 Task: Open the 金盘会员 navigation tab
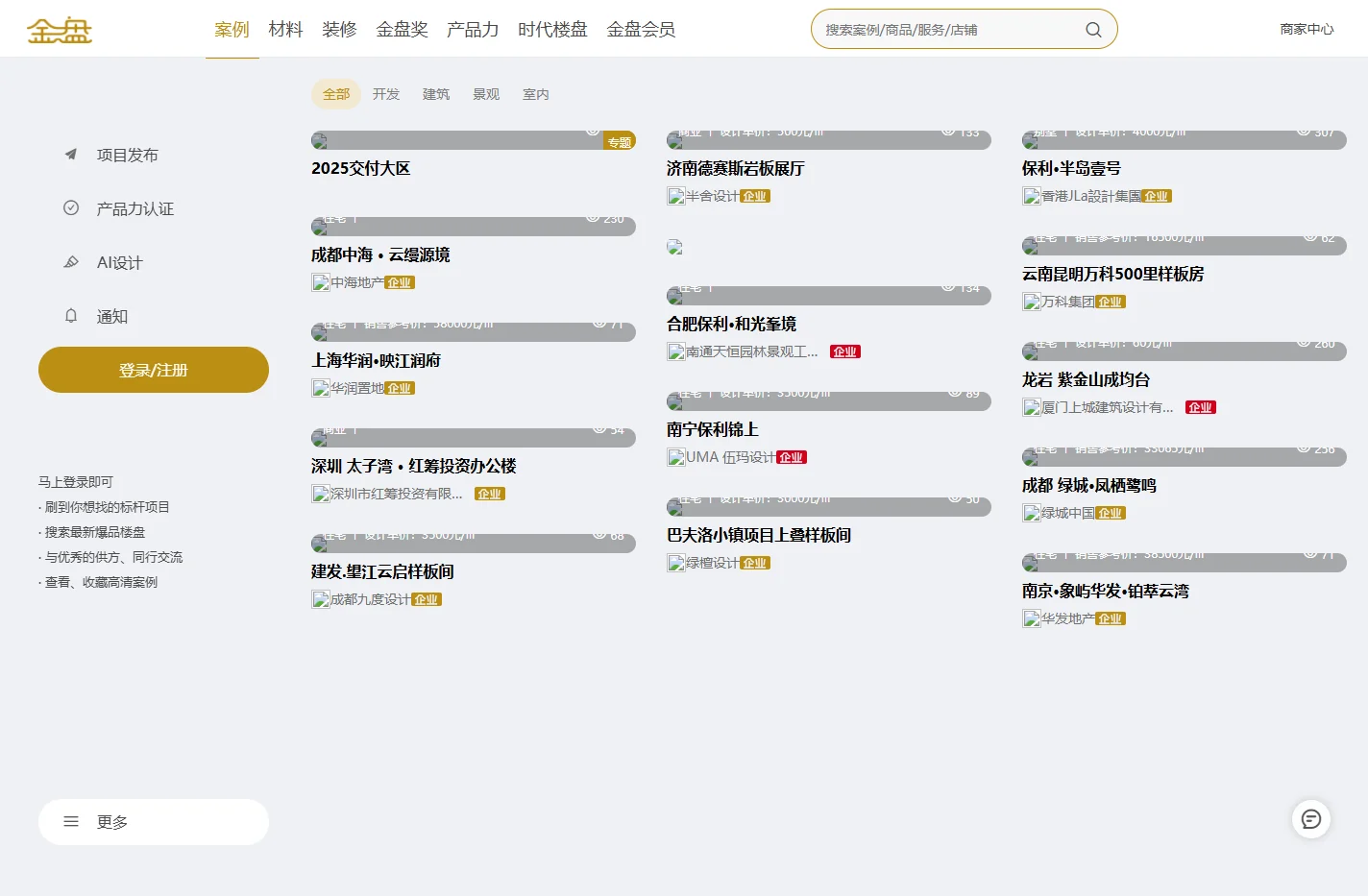coord(641,30)
